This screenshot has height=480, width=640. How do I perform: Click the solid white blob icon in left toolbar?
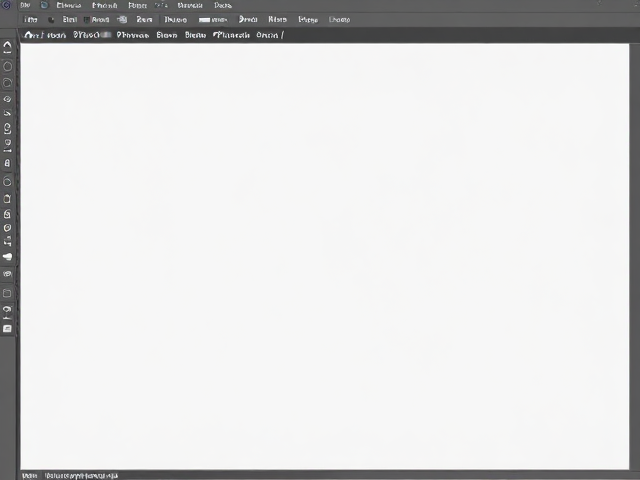pyautogui.click(x=7, y=257)
